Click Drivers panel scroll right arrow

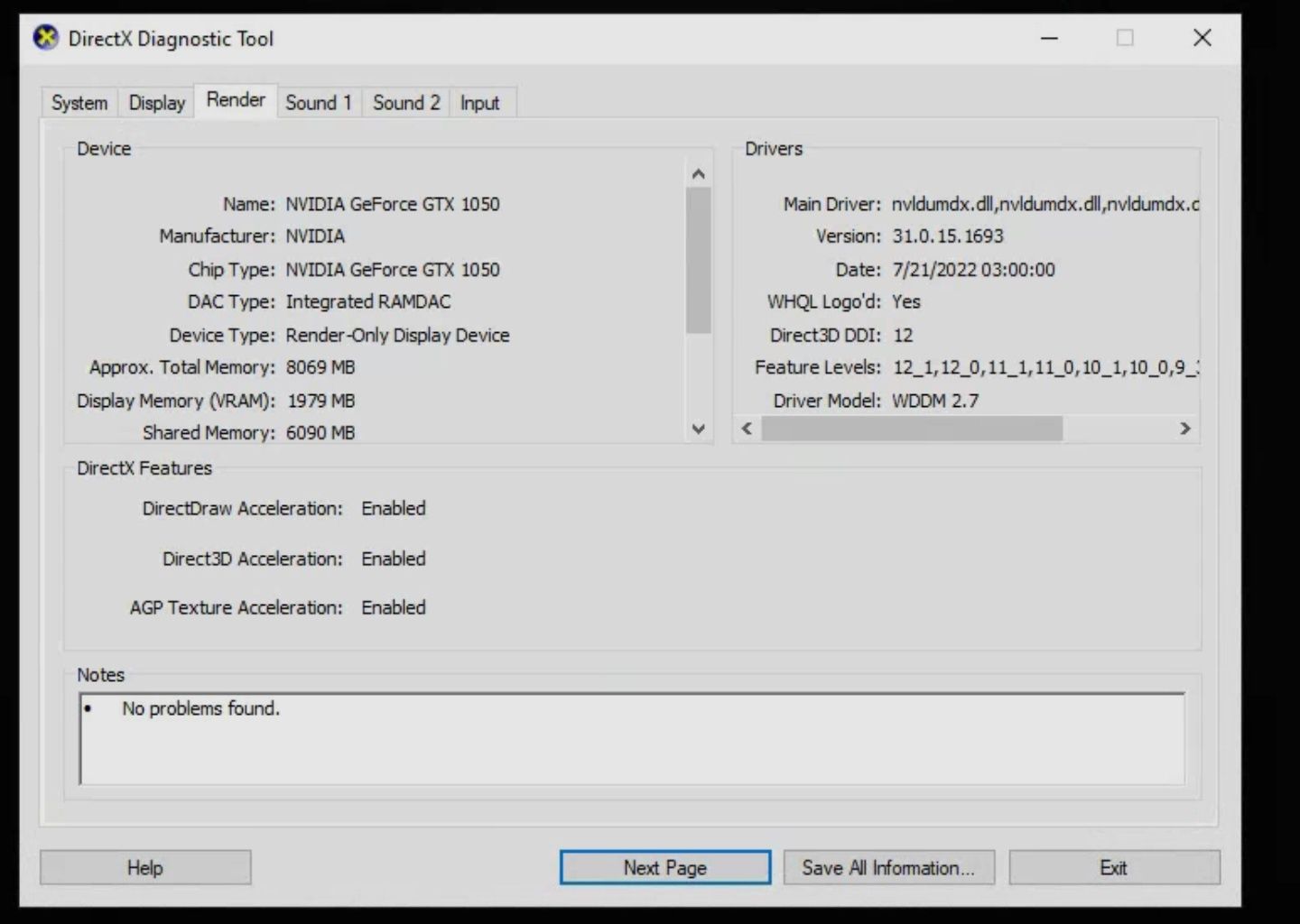1185,429
